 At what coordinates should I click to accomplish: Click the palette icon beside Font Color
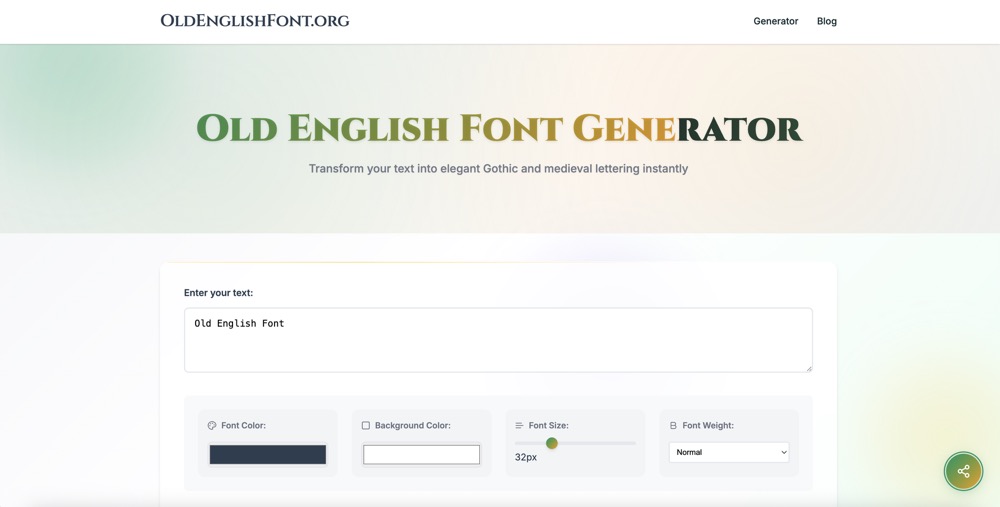(212, 426)
